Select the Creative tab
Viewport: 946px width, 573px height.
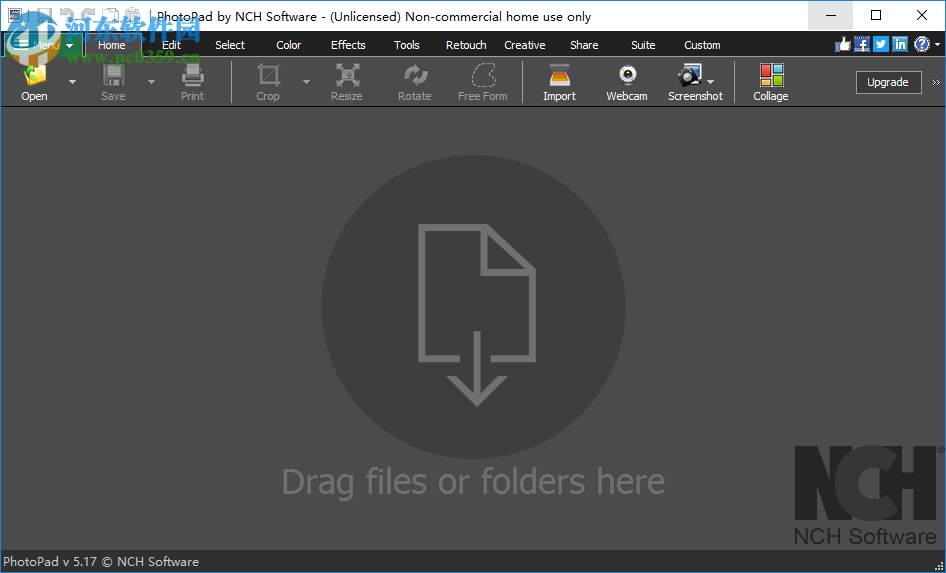[x=525, y=45]
